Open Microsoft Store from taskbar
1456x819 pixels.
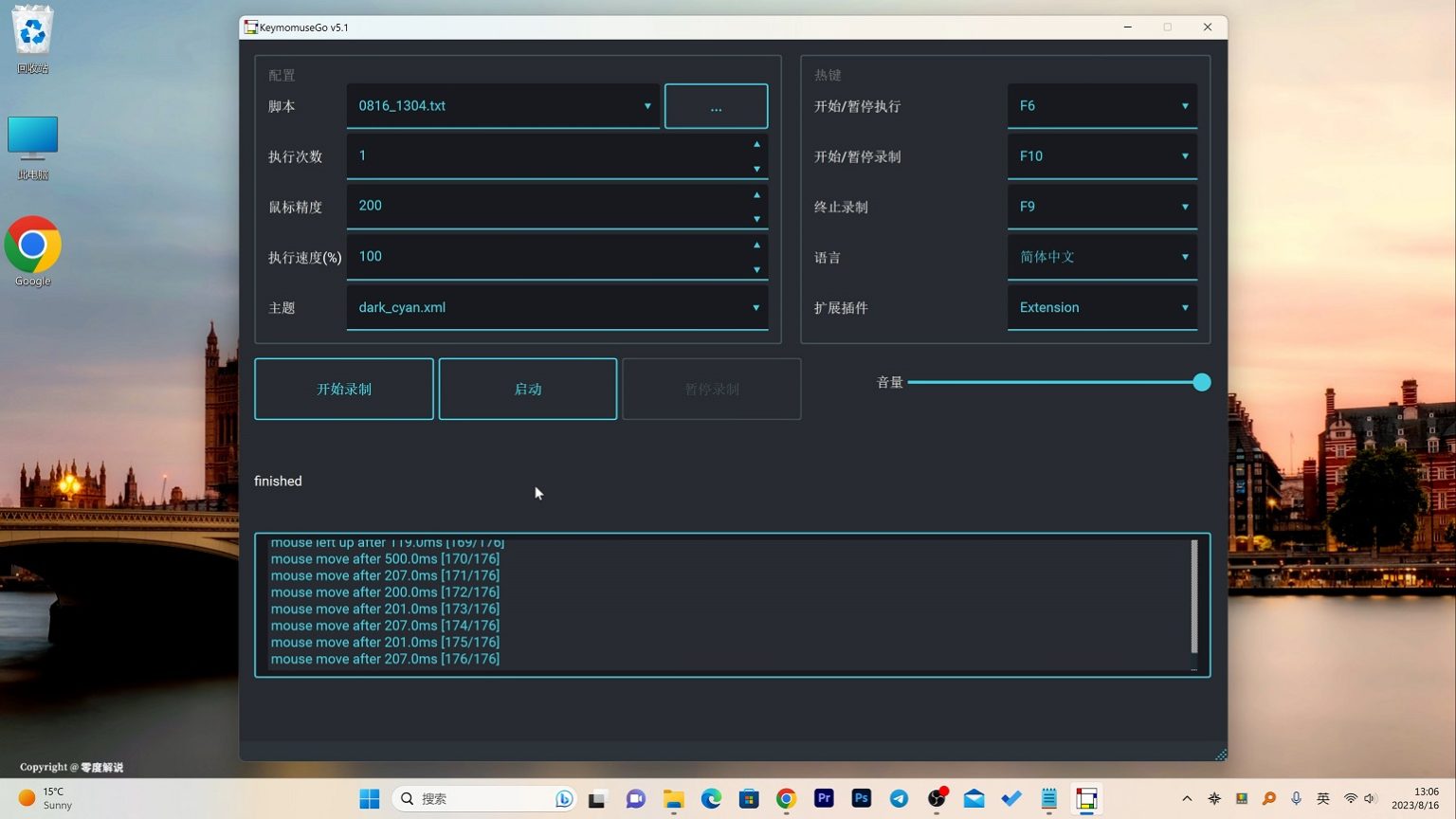pyautogui.click(x=749, y=799)
